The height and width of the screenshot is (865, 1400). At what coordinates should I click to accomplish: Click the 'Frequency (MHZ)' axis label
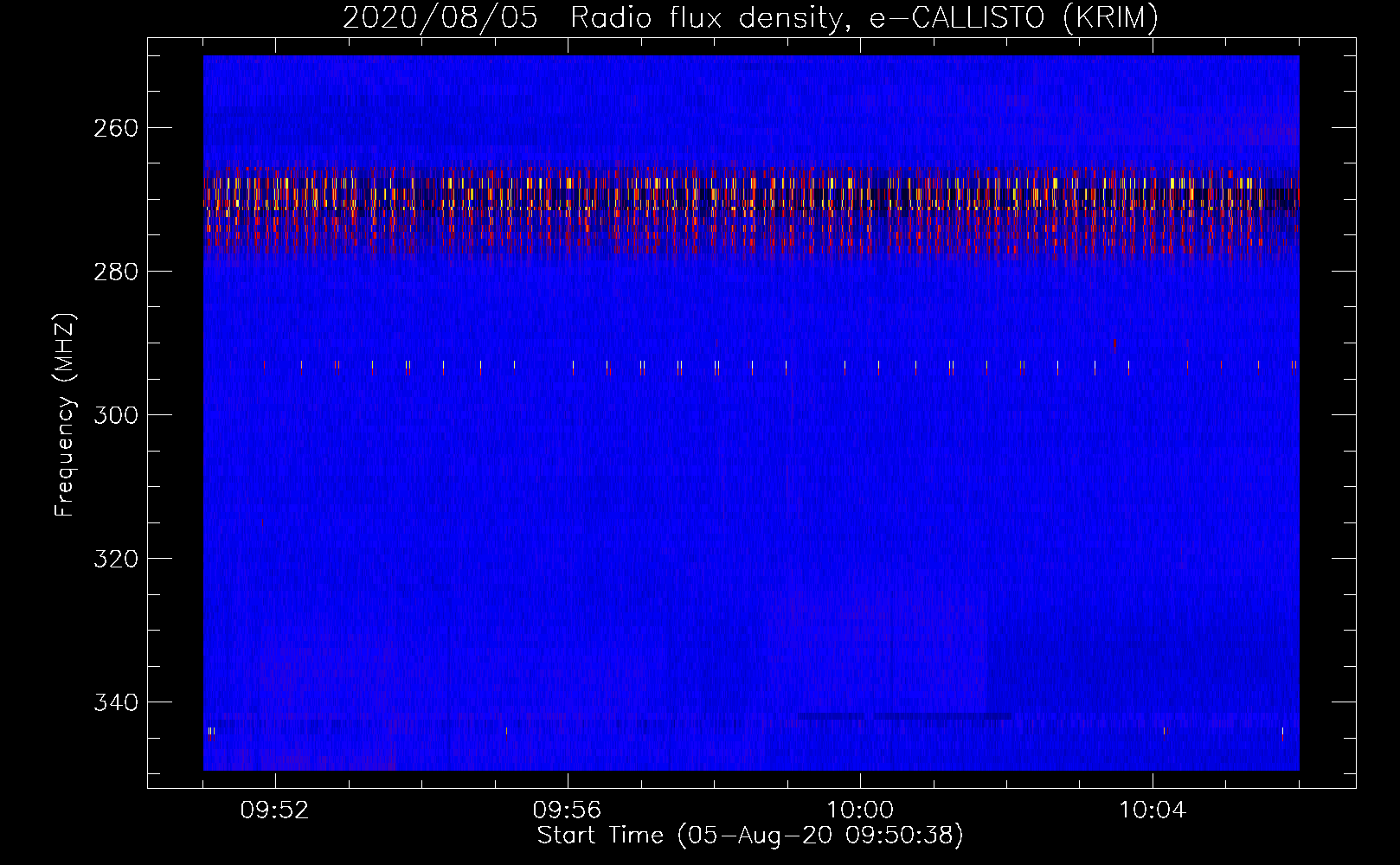(65, 414)
